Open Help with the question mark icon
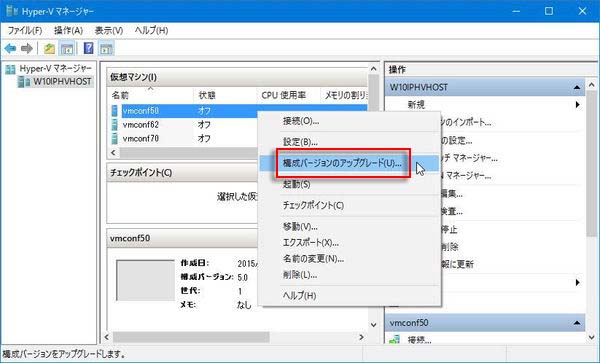Screen dimensions: 600x363 coord(88,49)
